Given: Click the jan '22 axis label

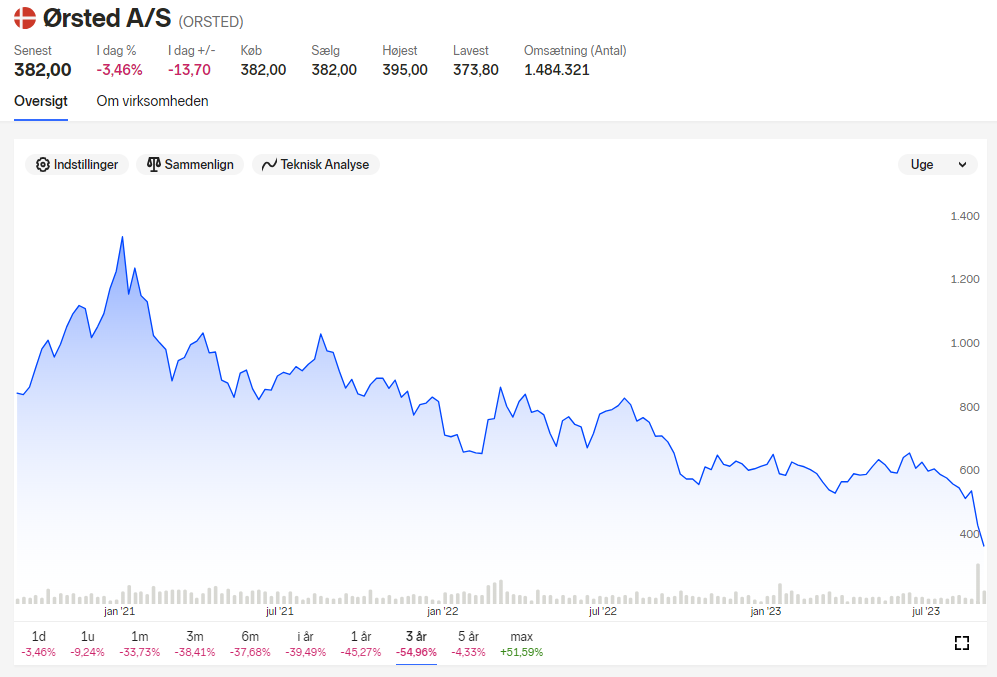Looking at the screenshot, I should pyautogui.click(x=443, y=612).
